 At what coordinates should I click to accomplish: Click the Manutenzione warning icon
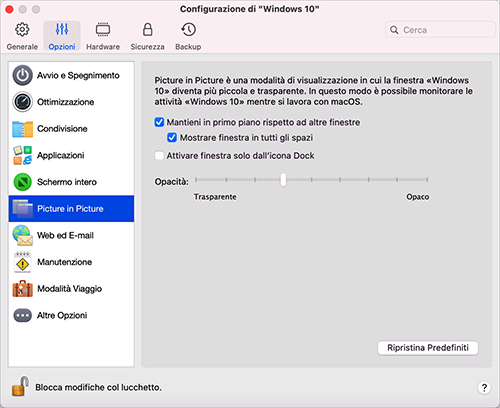point(22,262)
